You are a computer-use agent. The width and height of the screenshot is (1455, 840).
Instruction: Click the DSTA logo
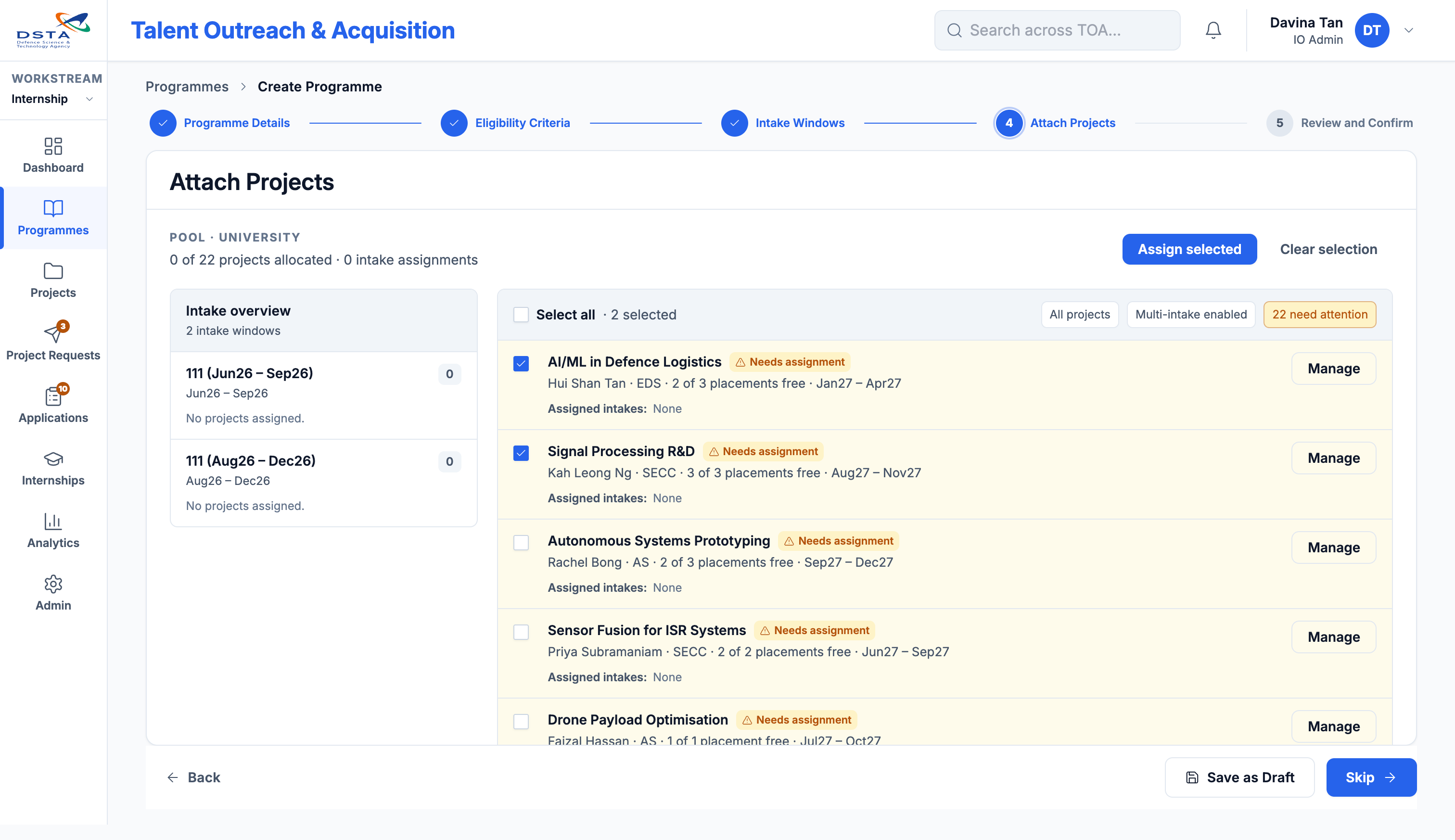[x=53, y=30]
